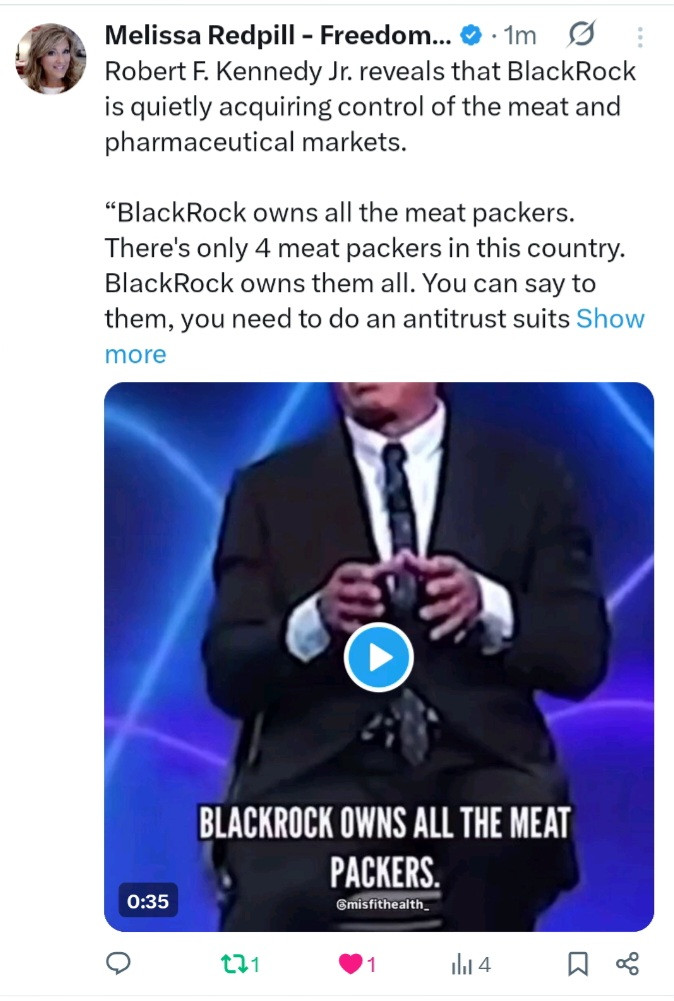Click the retweet count number 1
The height and width of the screenshot is (1001, 674).
tap(255, 964)
